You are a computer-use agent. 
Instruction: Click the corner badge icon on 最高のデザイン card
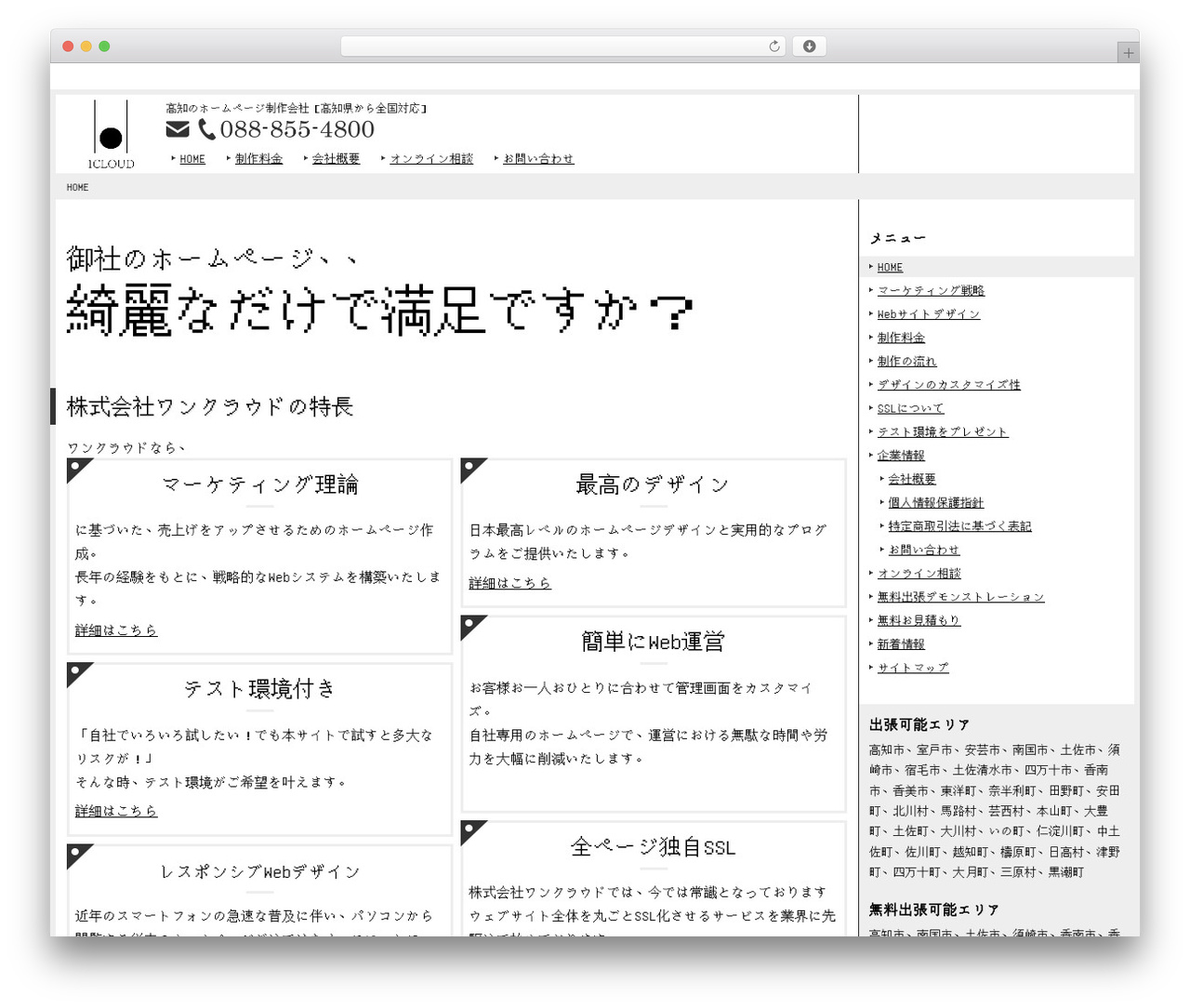(471, 469)
